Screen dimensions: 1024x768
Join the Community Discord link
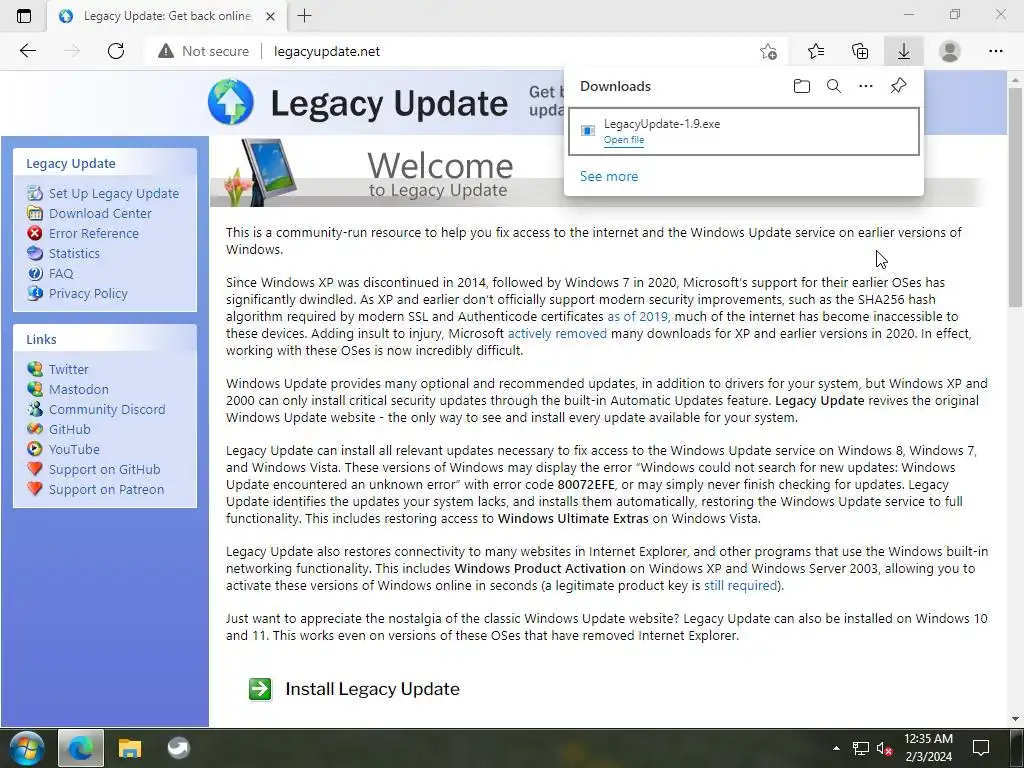[107, 409]
